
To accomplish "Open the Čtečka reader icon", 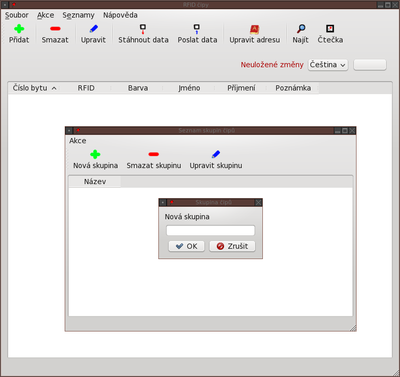I will click(330, 29).
